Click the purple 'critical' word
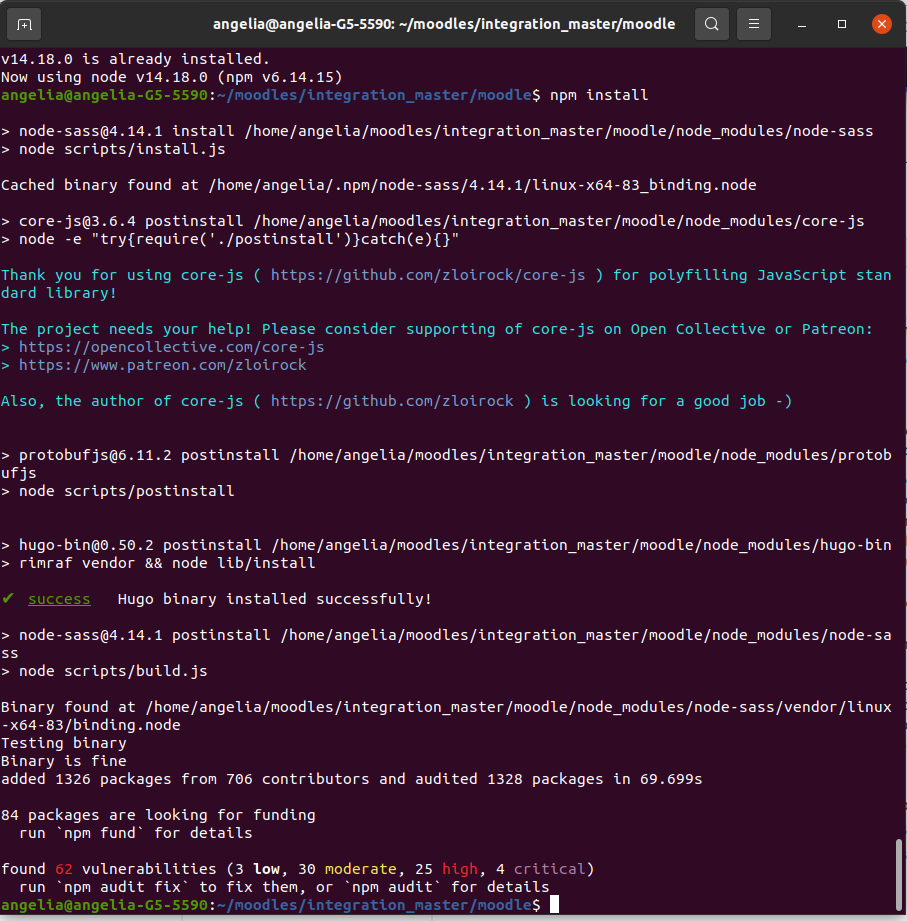 coord(549,869)
